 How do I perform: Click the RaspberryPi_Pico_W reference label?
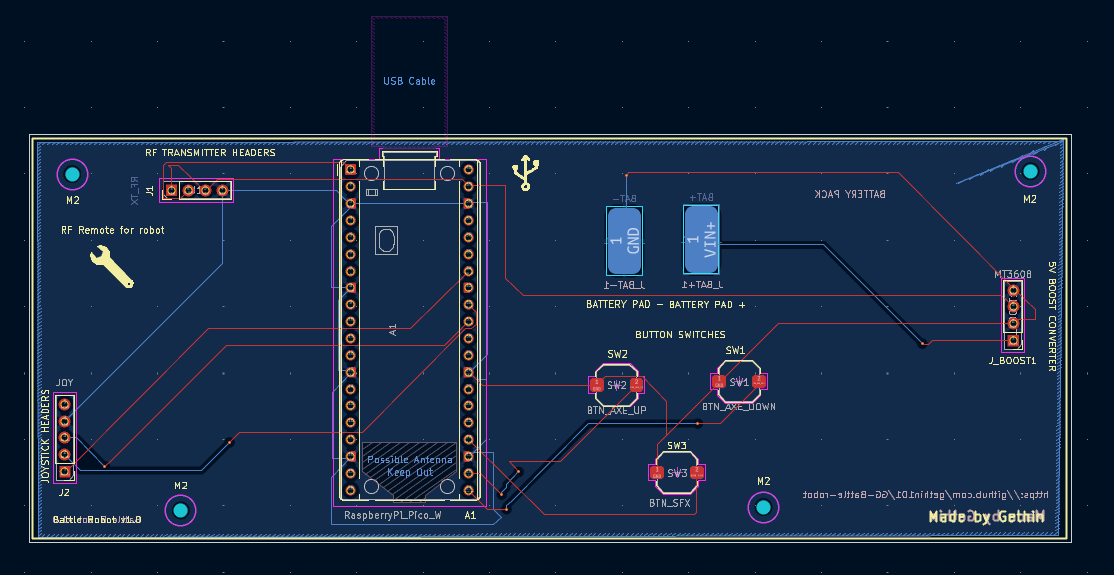[x=393, y=515]
